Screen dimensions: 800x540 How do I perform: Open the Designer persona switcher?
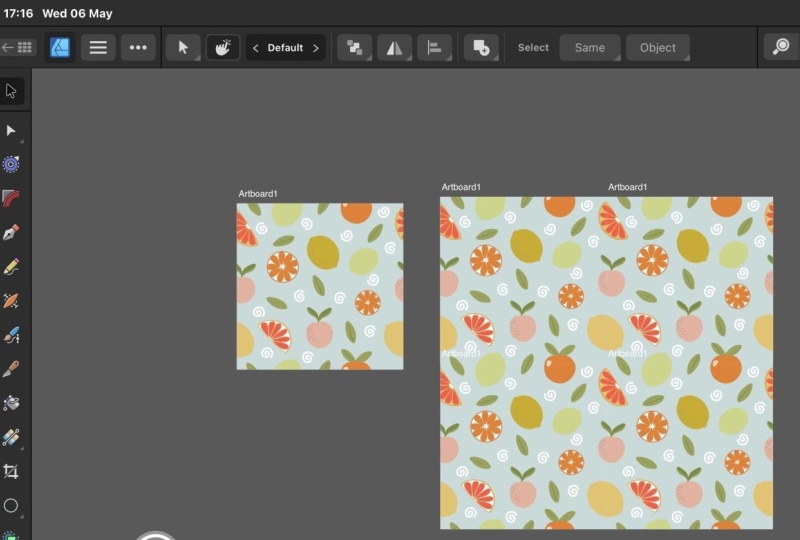[x=60, y=47]
